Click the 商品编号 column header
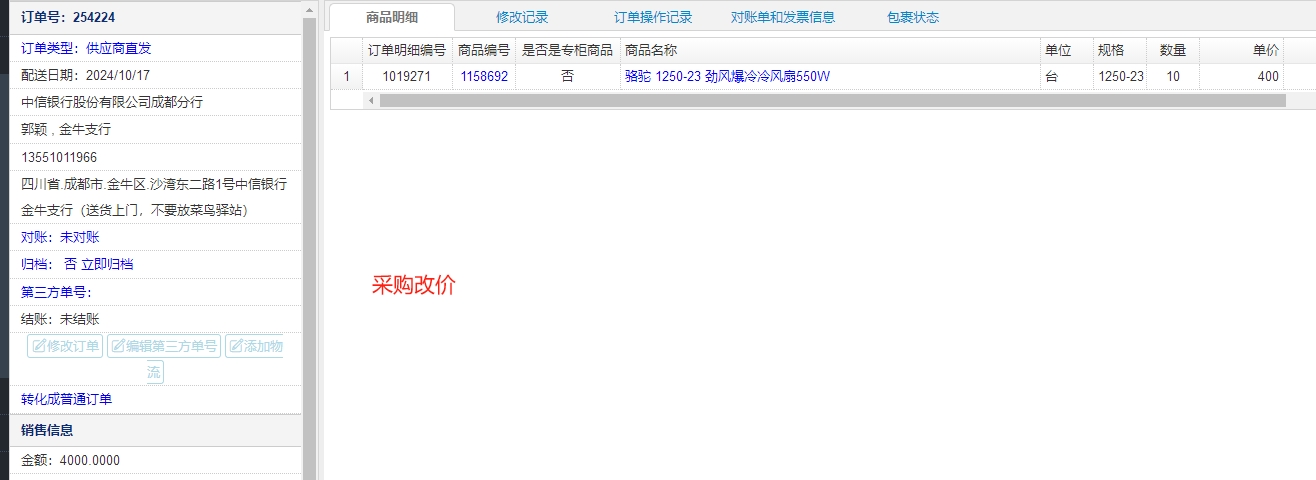Image resolution: width=1316 pixels, height=480 pixels. (484, 50)
